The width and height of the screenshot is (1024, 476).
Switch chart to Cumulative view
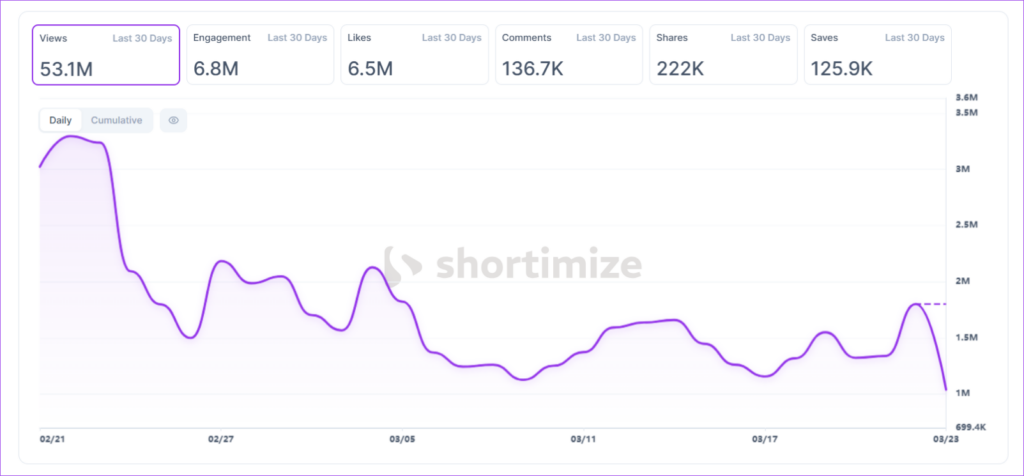(x=116, y=120)
